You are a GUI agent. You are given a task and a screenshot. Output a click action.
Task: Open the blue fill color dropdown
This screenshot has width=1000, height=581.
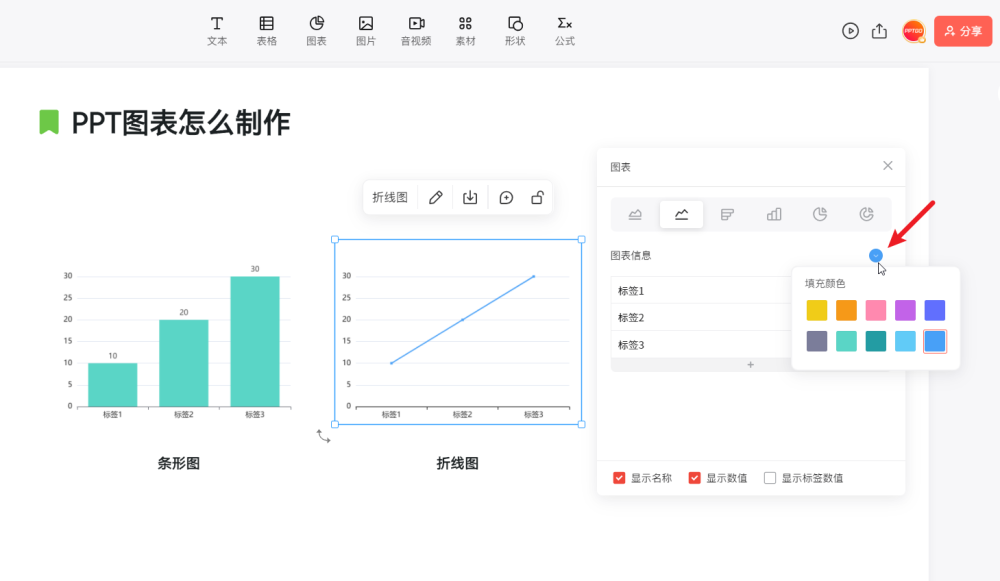pos(875,255)
